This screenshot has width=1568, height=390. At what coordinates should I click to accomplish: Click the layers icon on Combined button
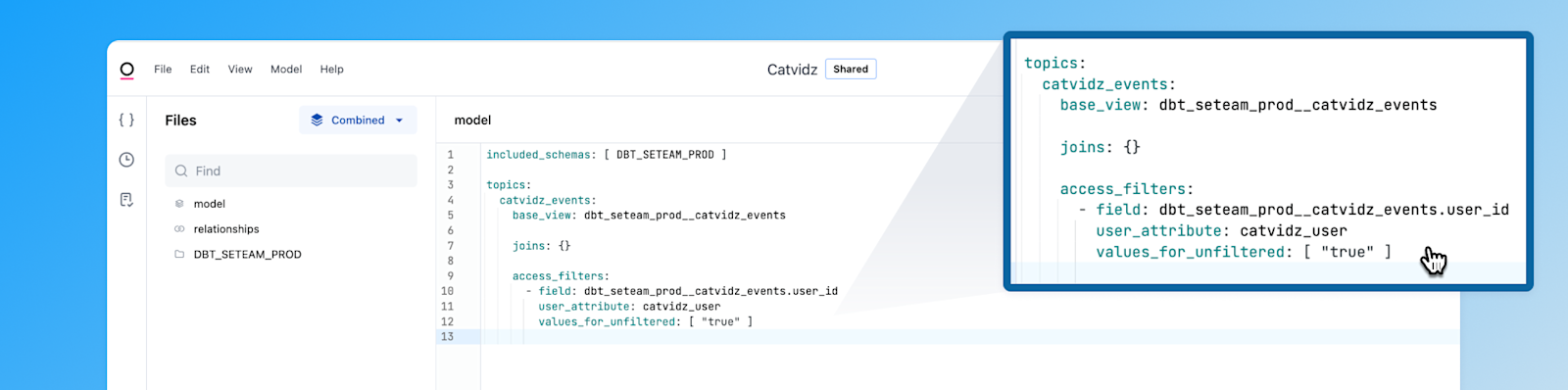click(x=317, y=121)
